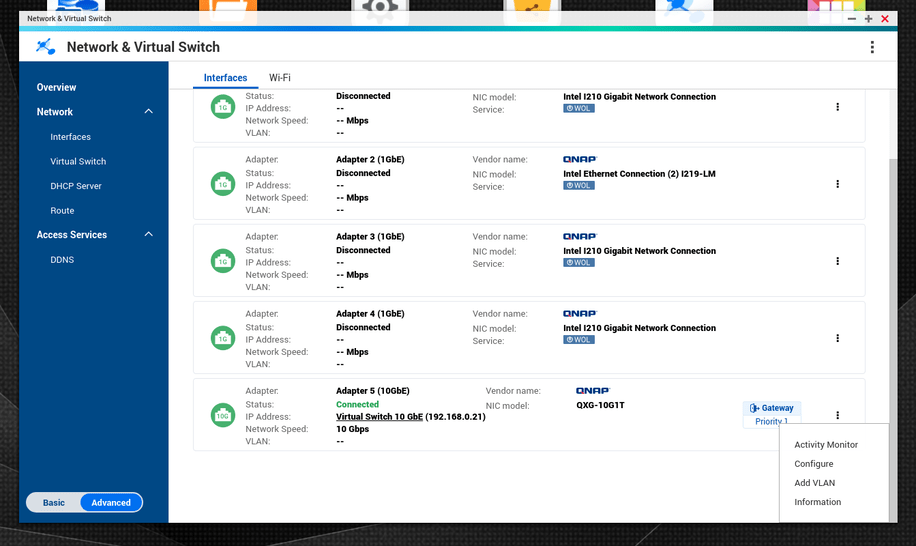Close the Network & Virtual Switch window
This screenshot has height=546, width=916.
click(885, 19)
